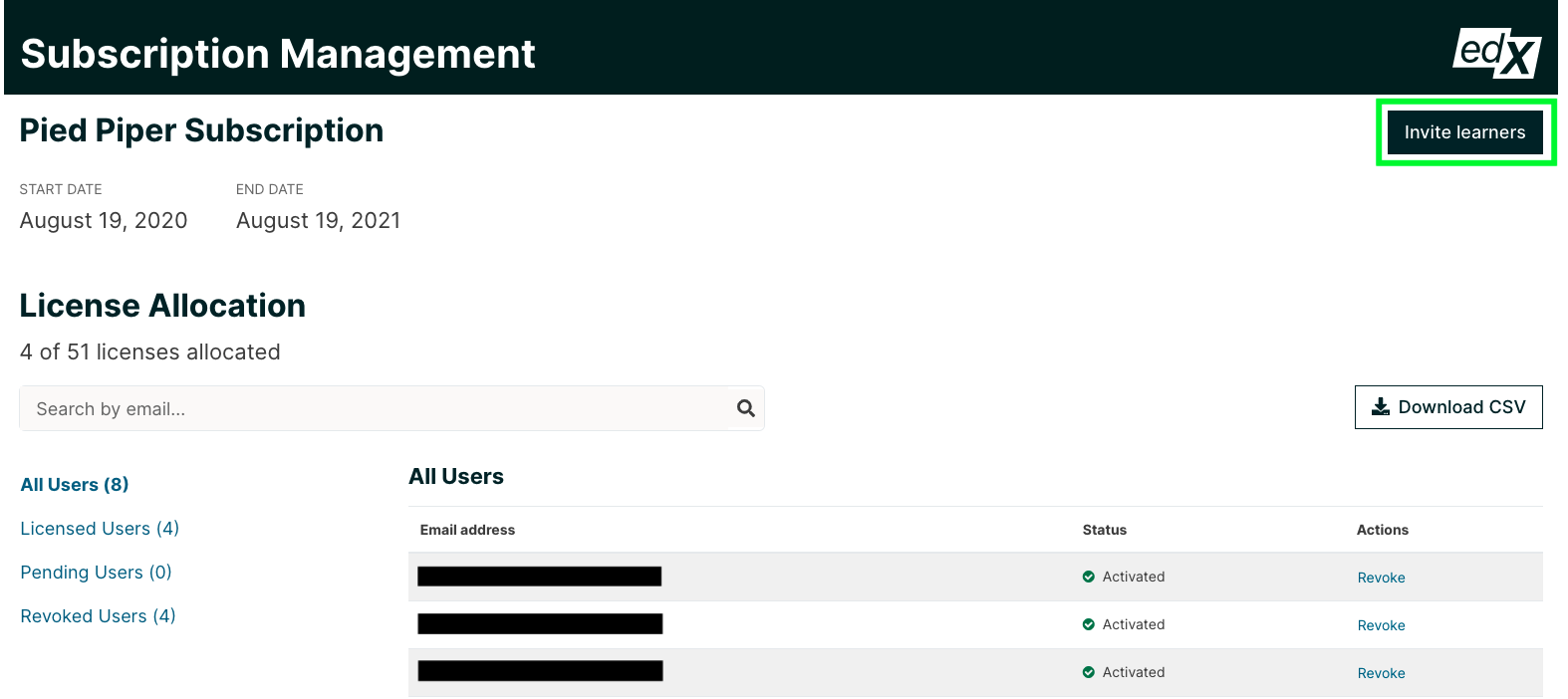1568x699 pixels.
Task: Click the download icon in Download CSV
Action: (1381, 407)
